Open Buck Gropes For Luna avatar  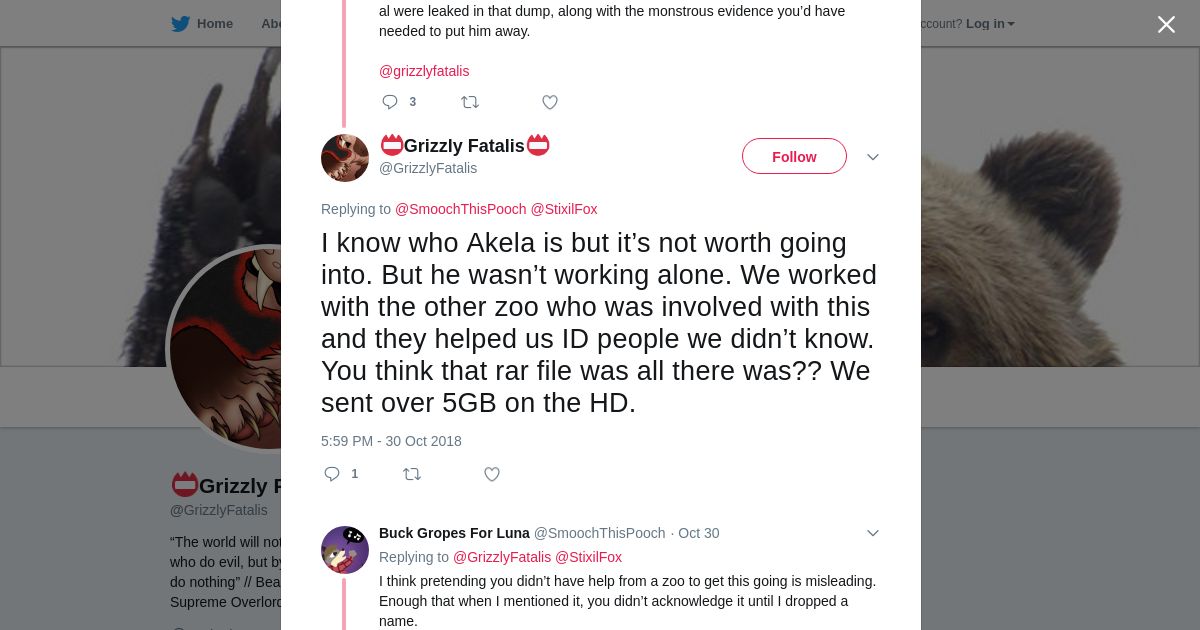coord(345,550)
